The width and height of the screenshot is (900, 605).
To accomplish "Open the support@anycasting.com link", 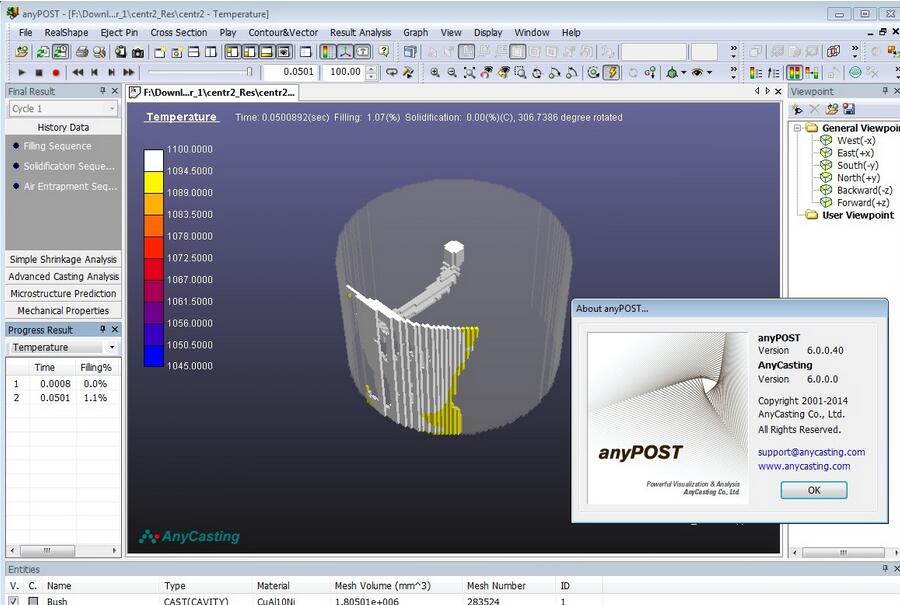I will click(x=811, y=452).
